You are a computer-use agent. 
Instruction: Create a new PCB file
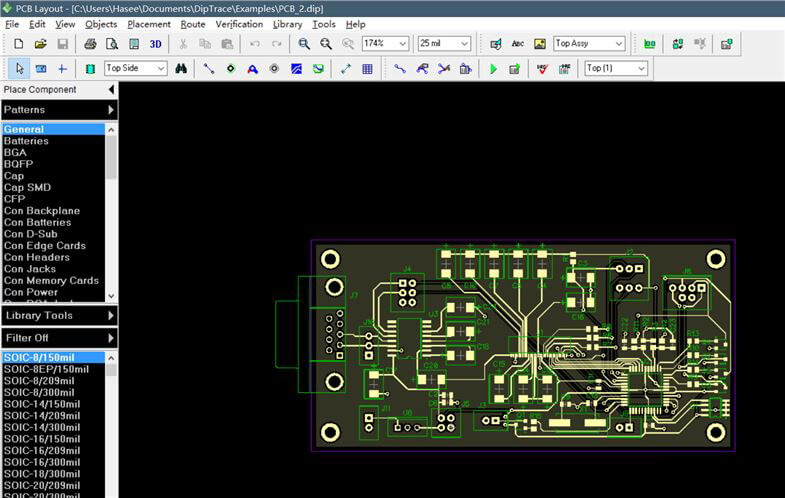point(19,44)
